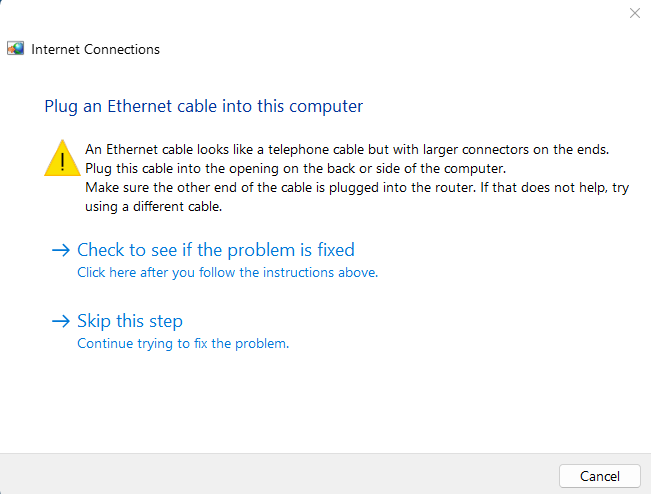Click 'Click here after you follow the instructions' subtext
Screen dimensions: 651x494
[228, 272]
